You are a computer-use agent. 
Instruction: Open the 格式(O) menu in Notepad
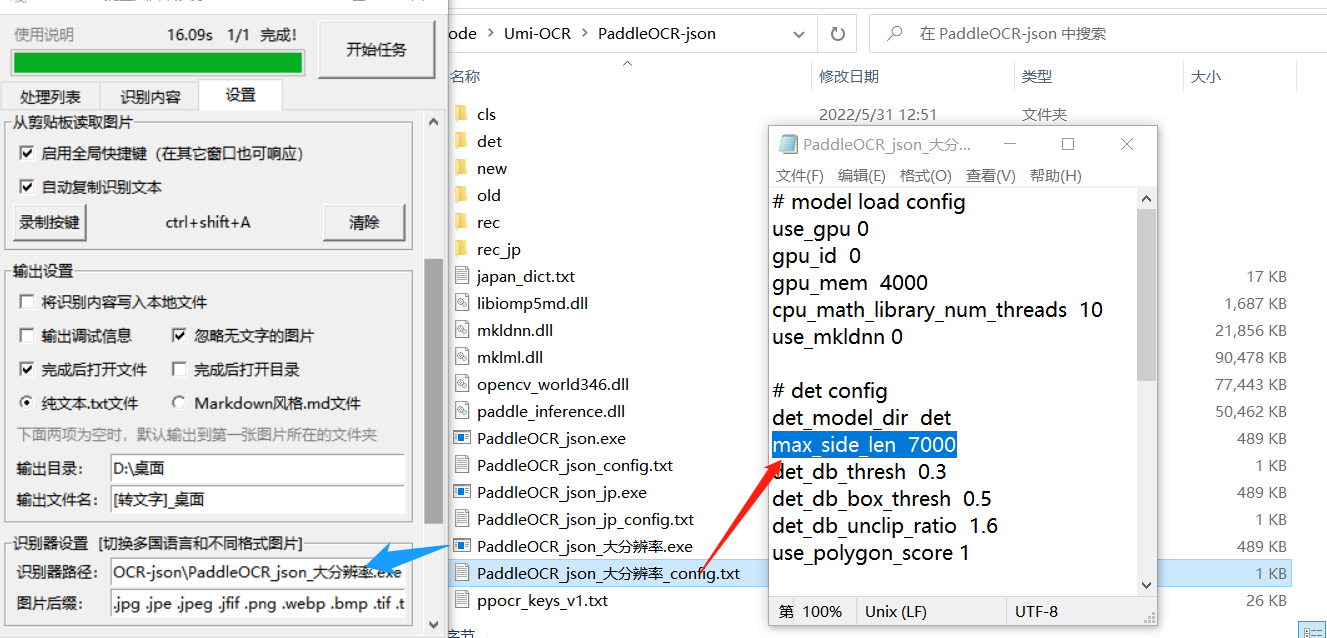925,176
